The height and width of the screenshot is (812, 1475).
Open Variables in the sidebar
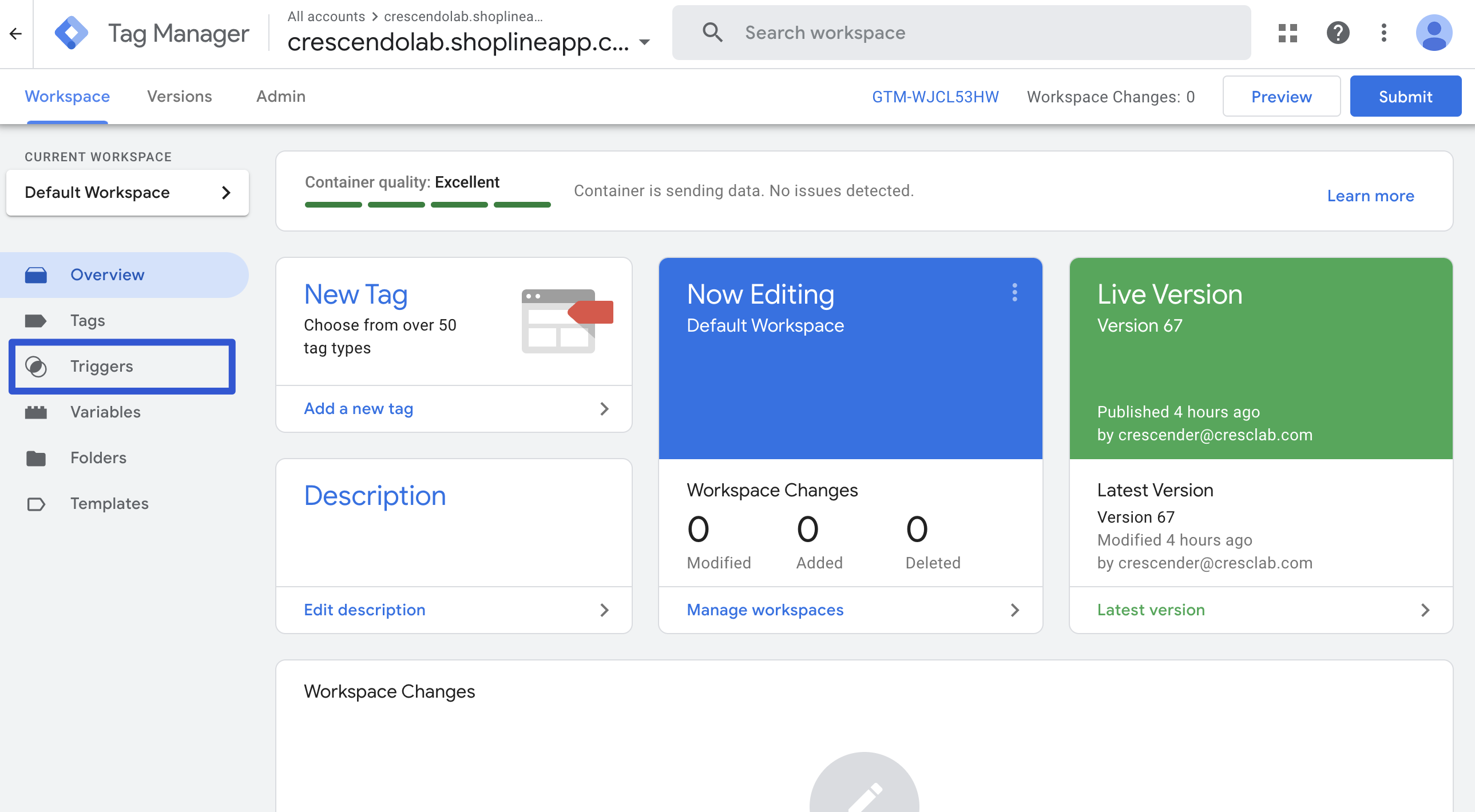[x=105, y=412]
